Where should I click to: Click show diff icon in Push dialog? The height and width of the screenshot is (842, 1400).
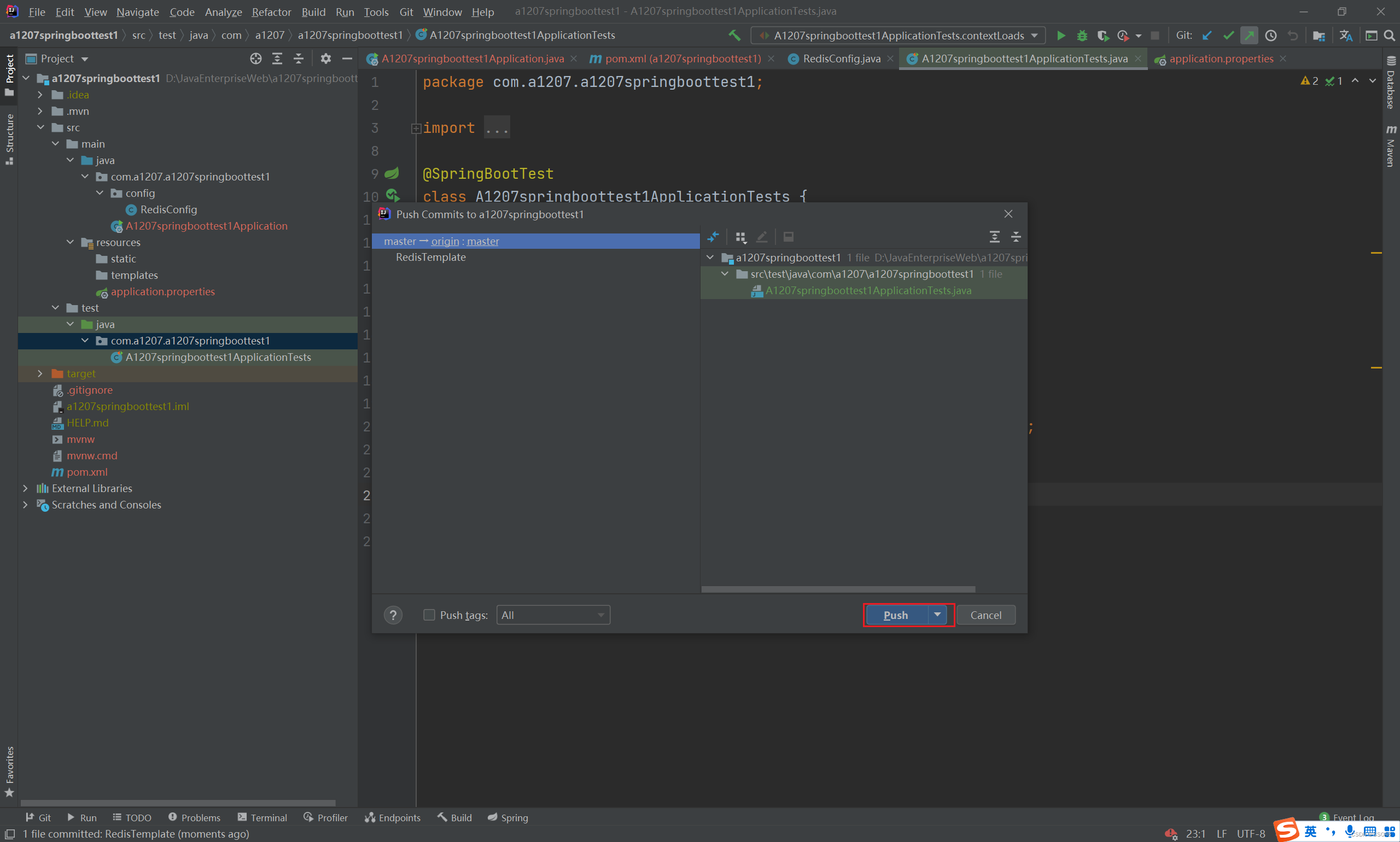pyautogui.click(x=713, y=237)
